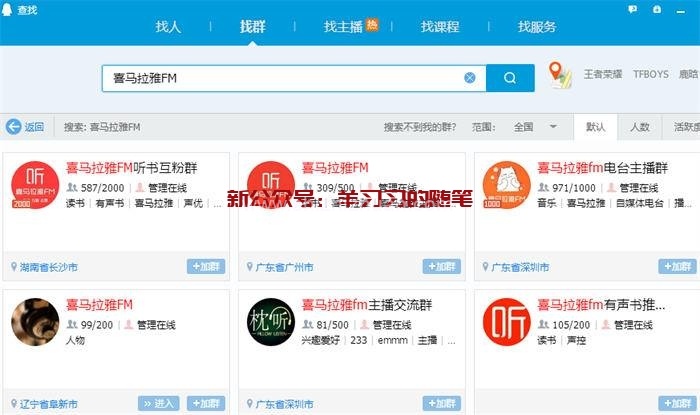Switch to the 找主播 tab
This screenshot has height=415, width=700.
(350, 27)
